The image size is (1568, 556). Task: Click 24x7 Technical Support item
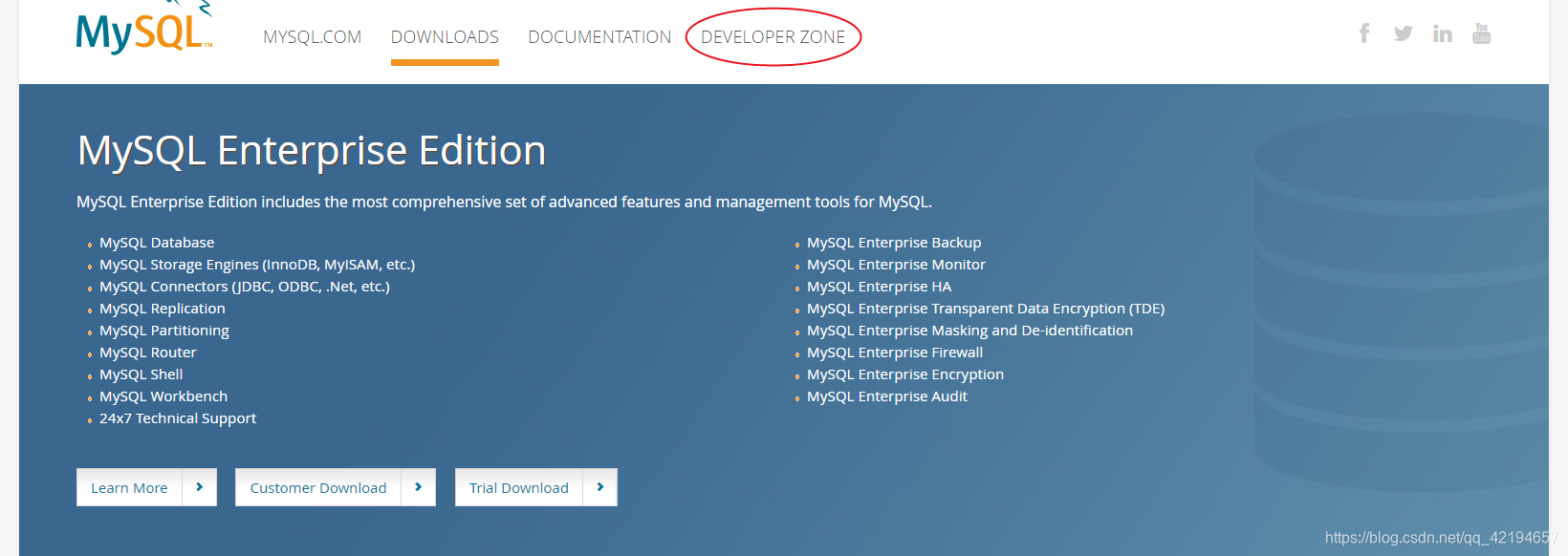tap(178, 418)
